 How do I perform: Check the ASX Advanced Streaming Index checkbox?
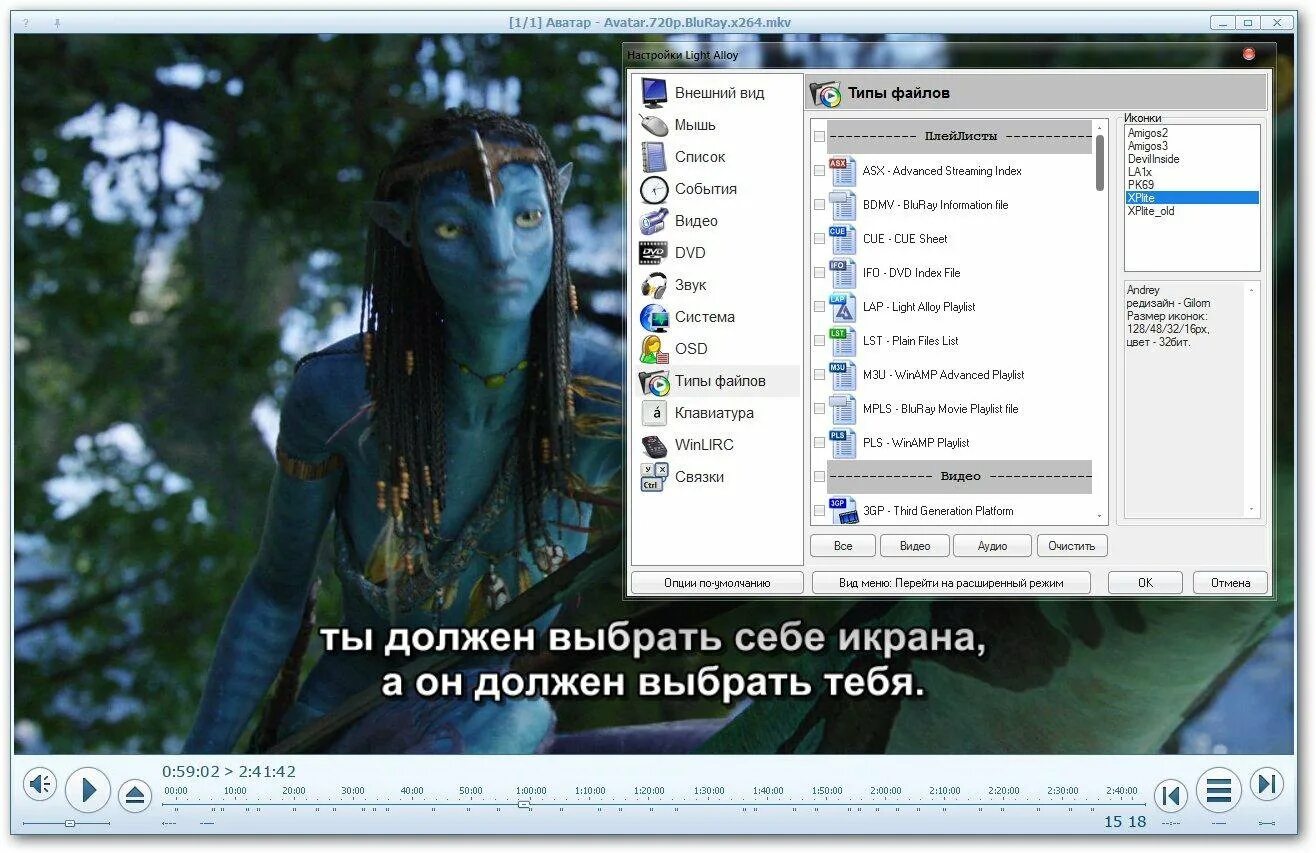820,171
